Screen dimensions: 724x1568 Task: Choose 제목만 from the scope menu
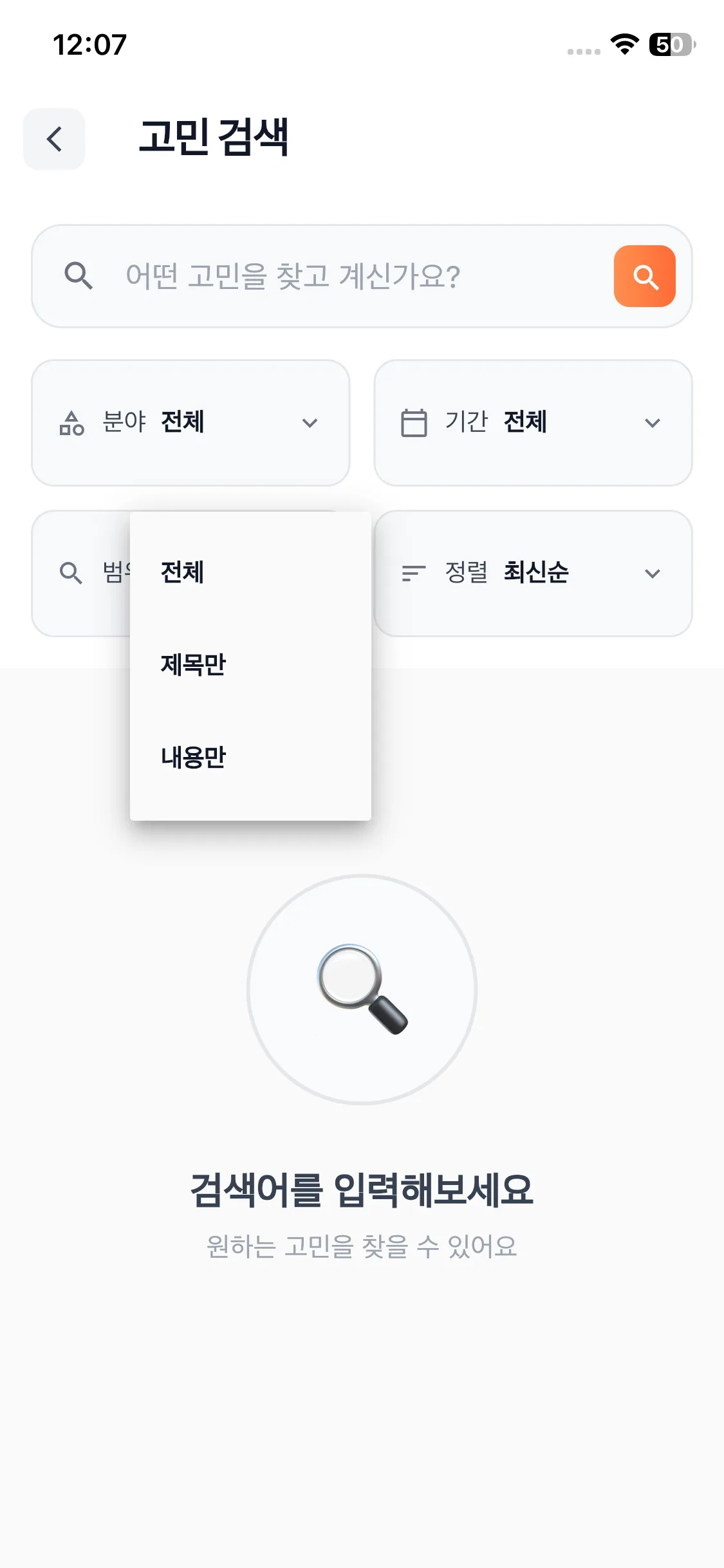(193, 664)
